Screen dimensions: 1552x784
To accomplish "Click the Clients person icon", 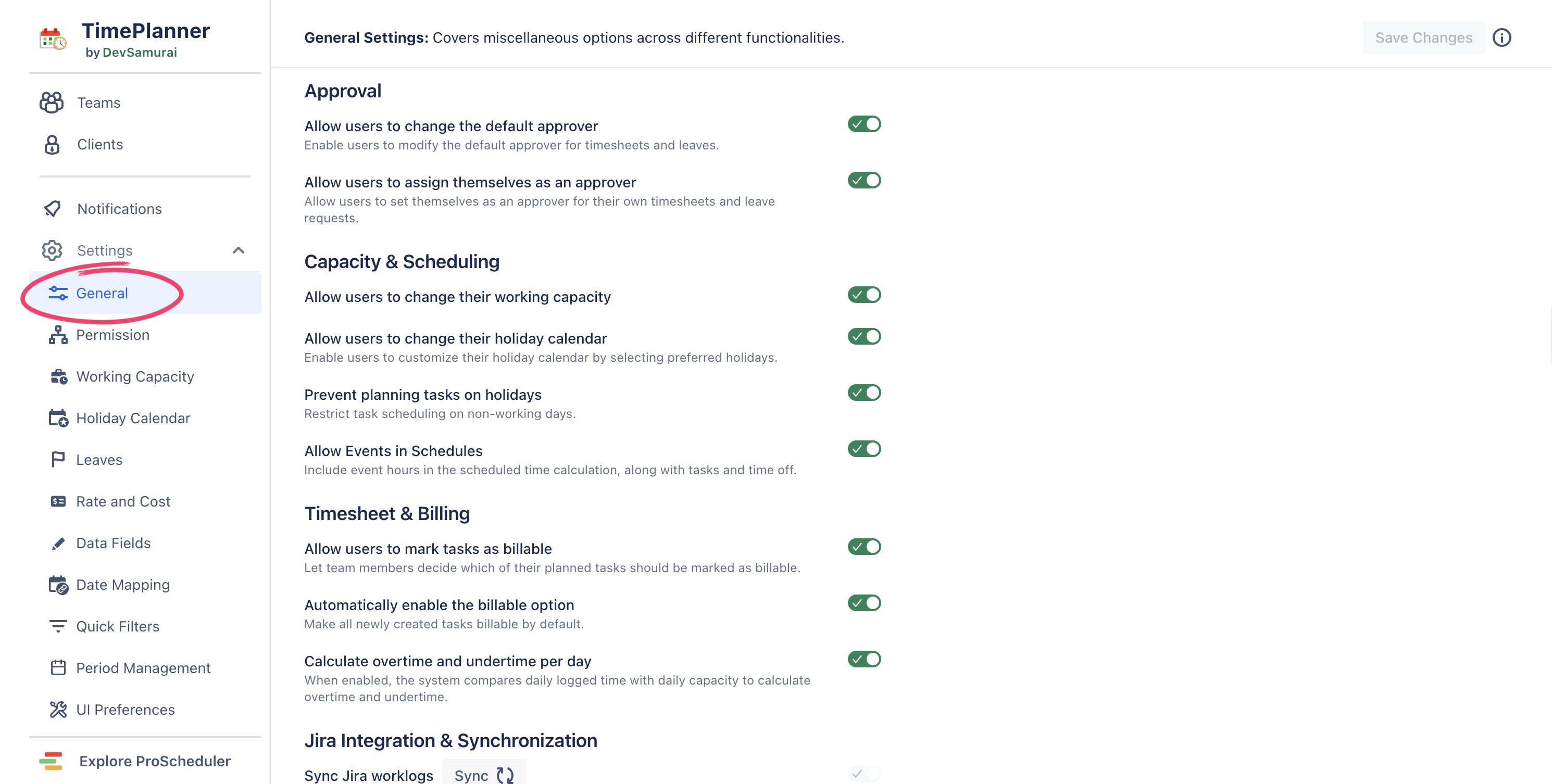I will click(52, 145).
